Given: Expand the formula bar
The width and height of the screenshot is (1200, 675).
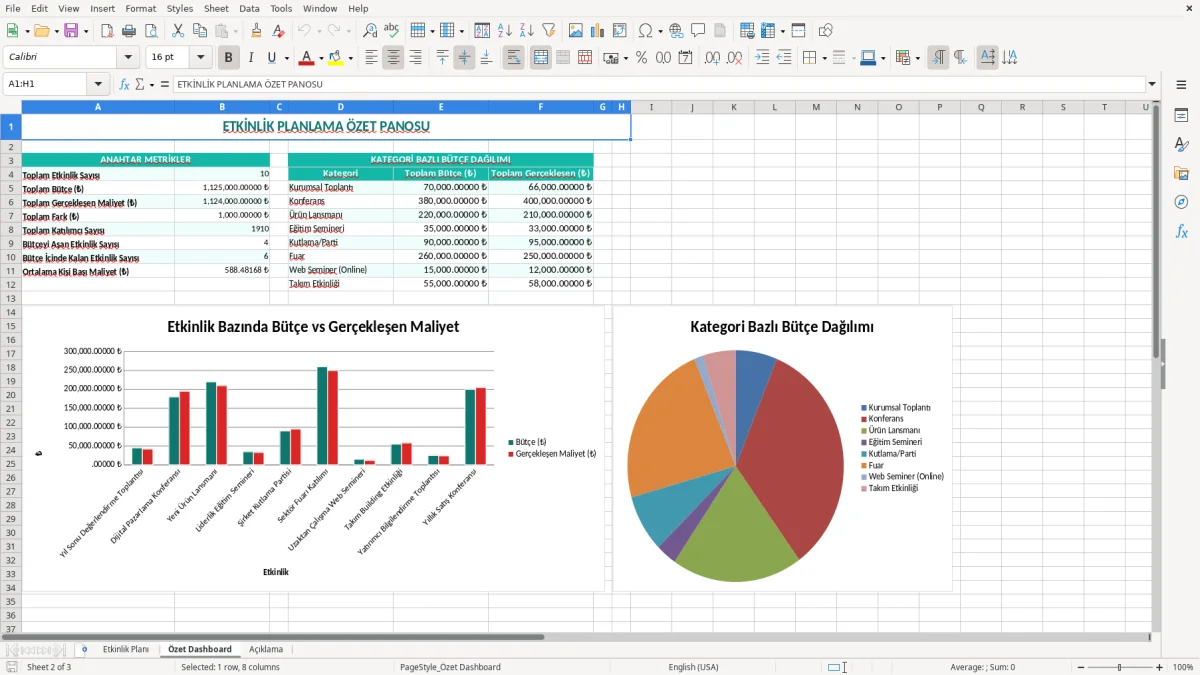Looking at the screenshot, I should 1153,85.
